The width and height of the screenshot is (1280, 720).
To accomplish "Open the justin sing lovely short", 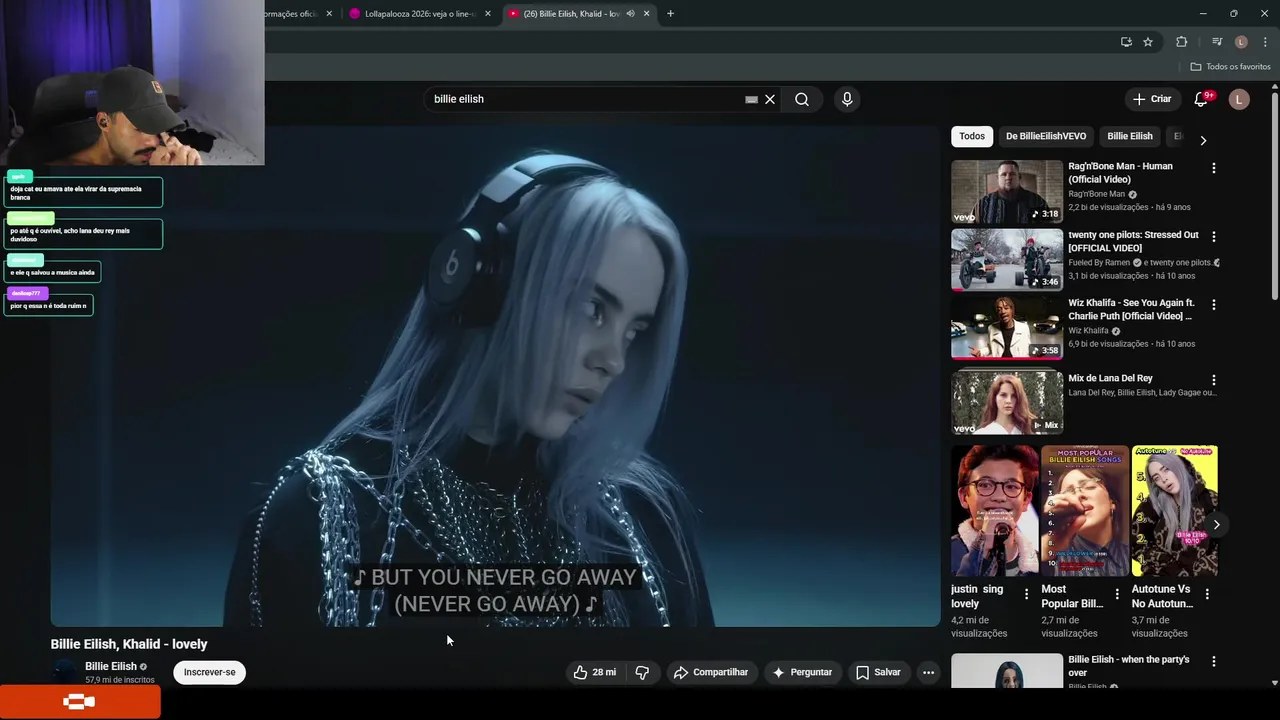I will [x=994, y=511].
